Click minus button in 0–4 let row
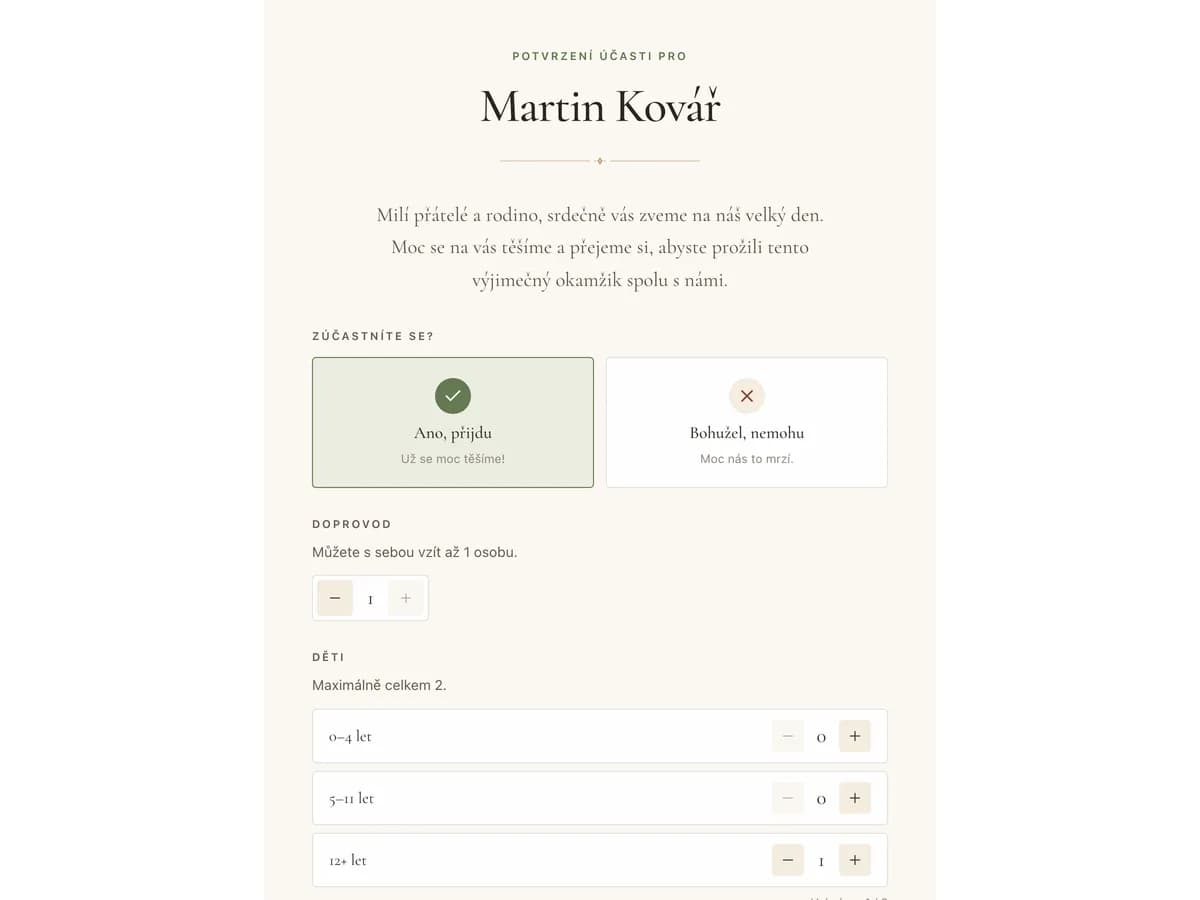 coord(788,736)
